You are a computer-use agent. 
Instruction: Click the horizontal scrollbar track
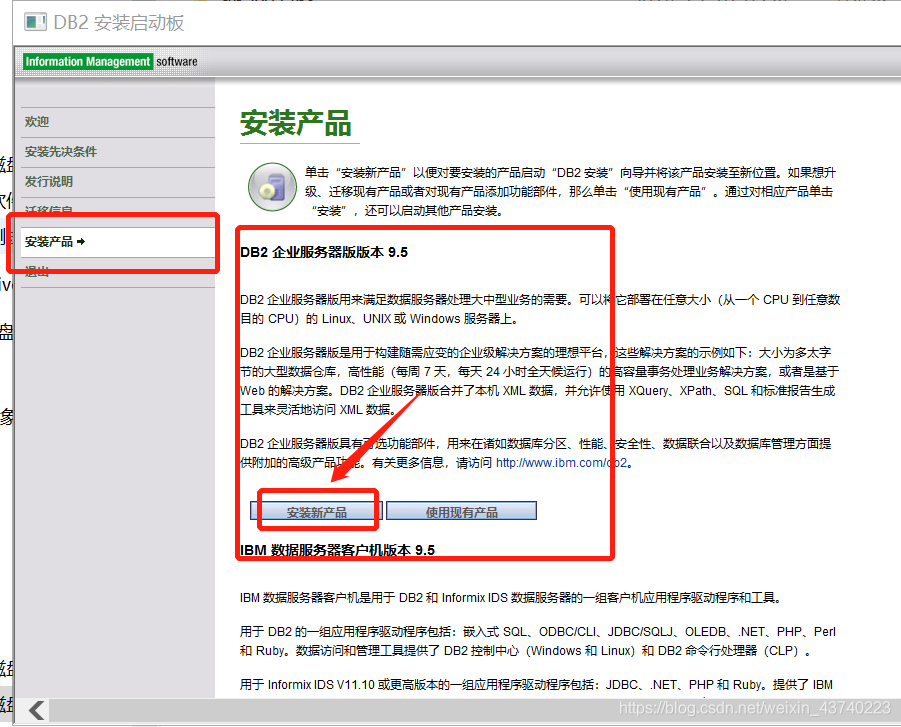(x=475, y=710)
